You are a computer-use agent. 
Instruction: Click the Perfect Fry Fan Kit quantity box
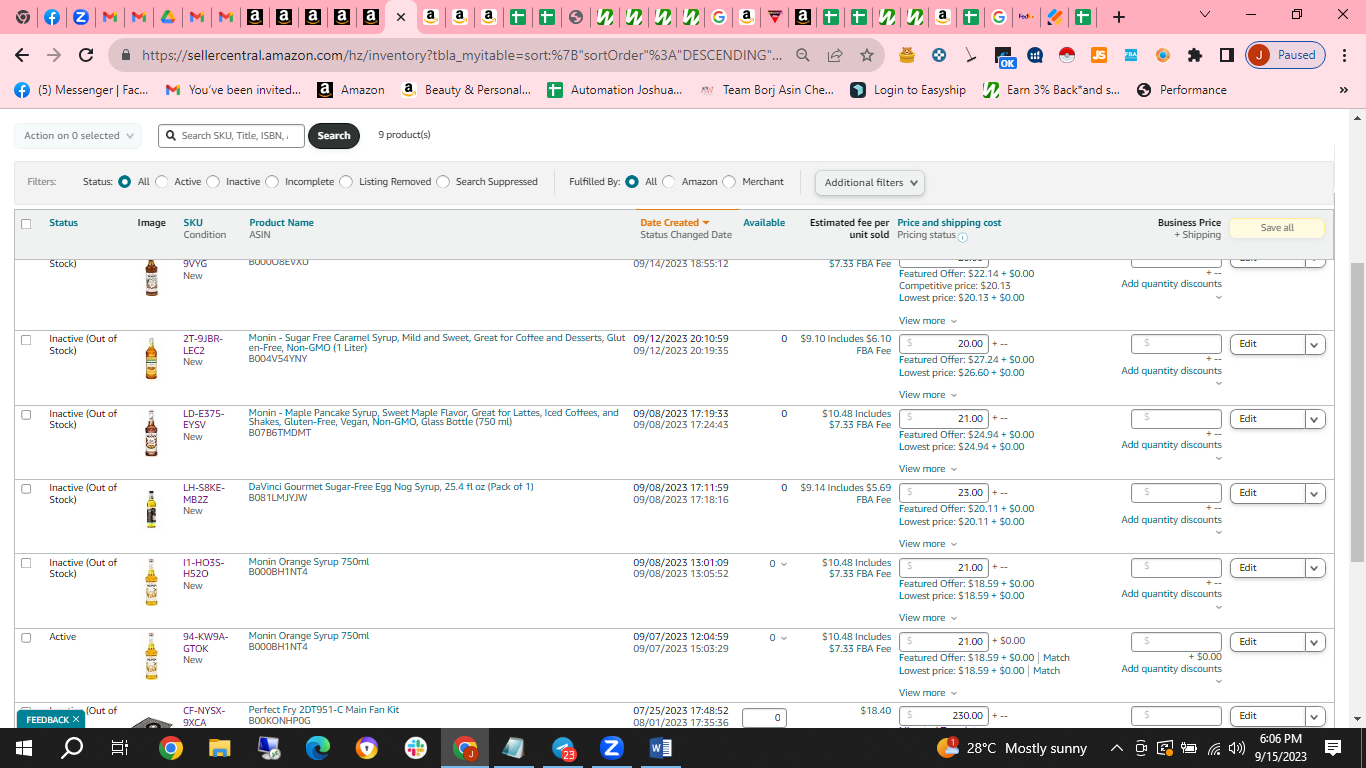point(764,718)
